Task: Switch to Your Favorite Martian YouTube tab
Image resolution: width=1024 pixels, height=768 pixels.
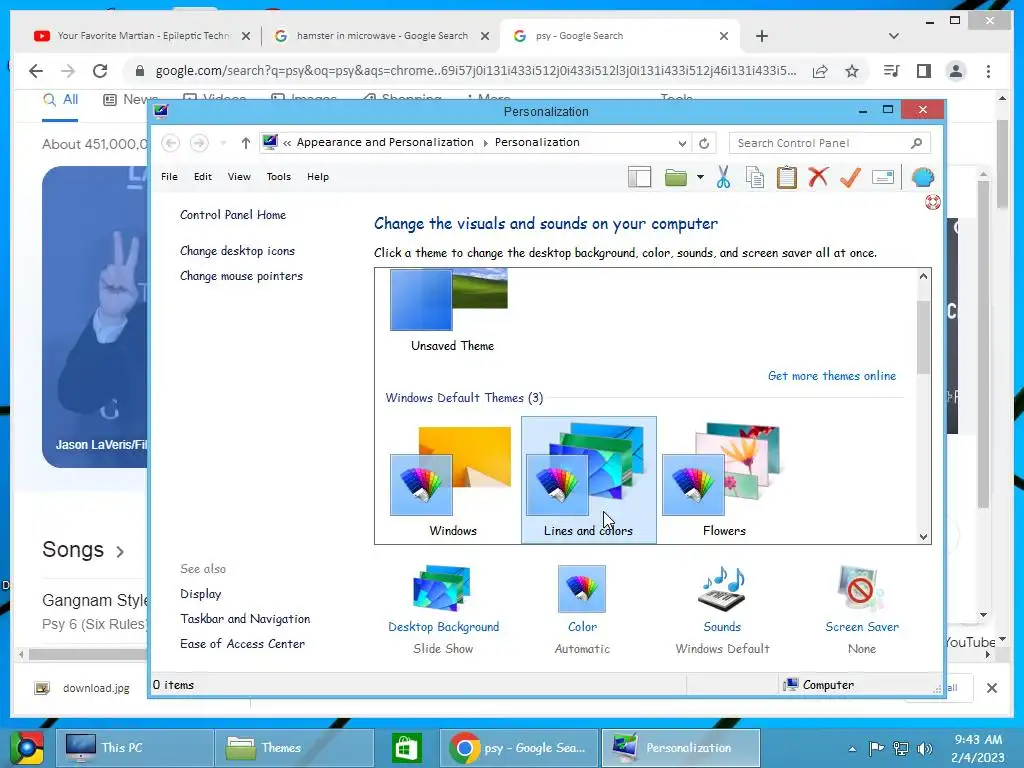Action: point(140,36)
